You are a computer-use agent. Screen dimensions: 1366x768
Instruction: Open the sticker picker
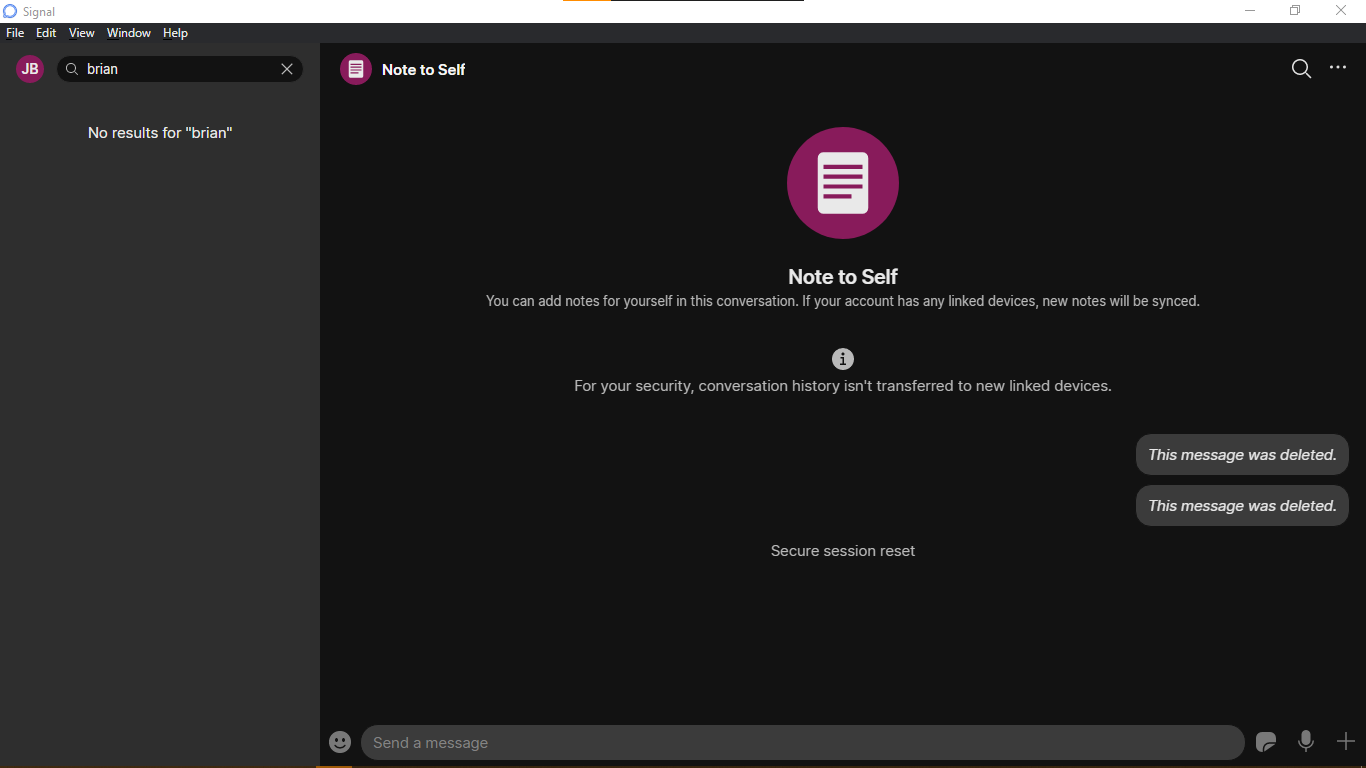[x=1266, y=742]
